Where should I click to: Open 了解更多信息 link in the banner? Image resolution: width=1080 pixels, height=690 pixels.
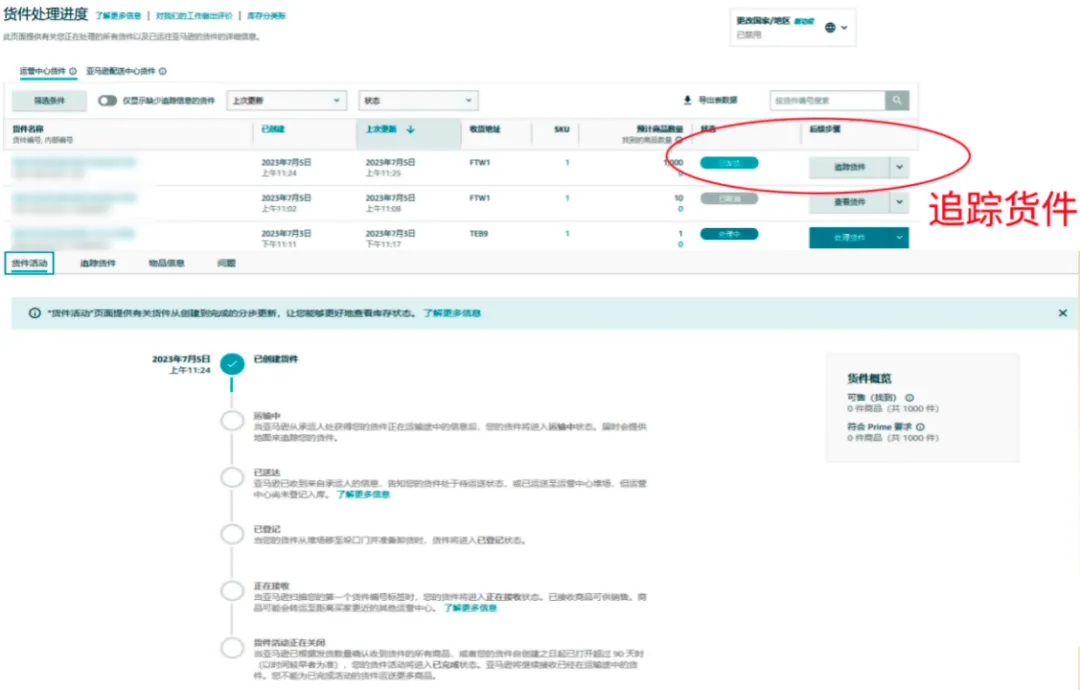(x=451, y=313)
